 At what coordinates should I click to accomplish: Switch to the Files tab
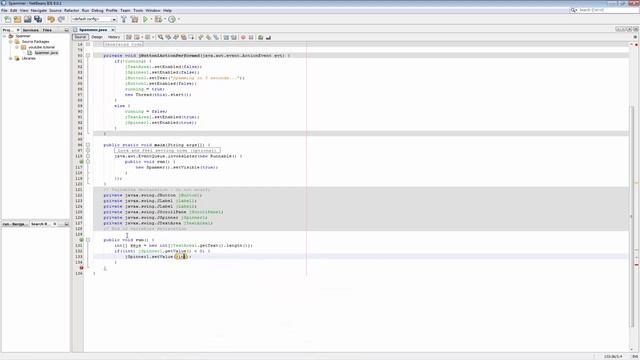(47, 30)
